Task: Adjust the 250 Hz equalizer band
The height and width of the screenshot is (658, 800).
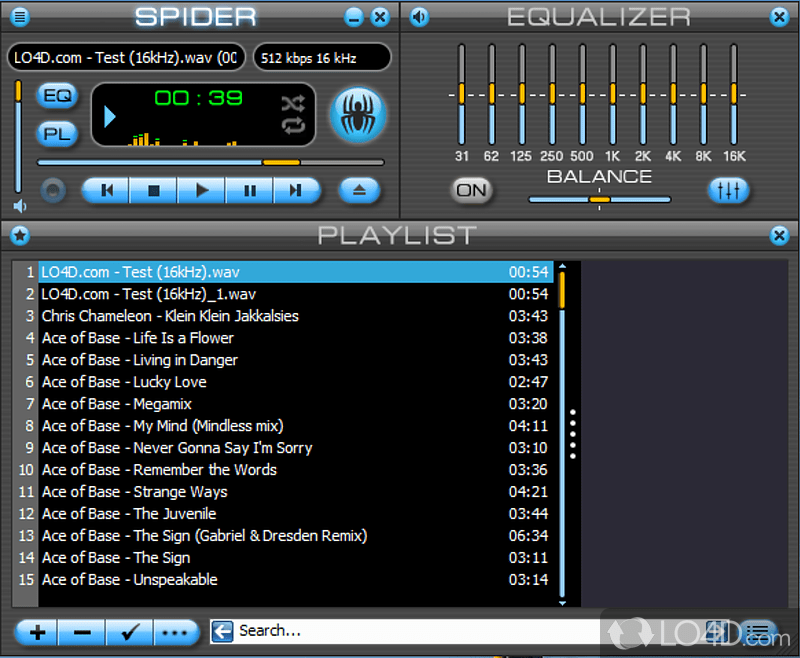Action: [x=552, y=94]
